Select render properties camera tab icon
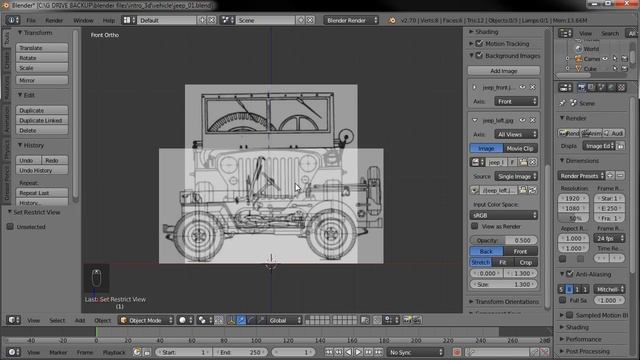The width and height of the screenshot is (640, 360). (582, 87)
